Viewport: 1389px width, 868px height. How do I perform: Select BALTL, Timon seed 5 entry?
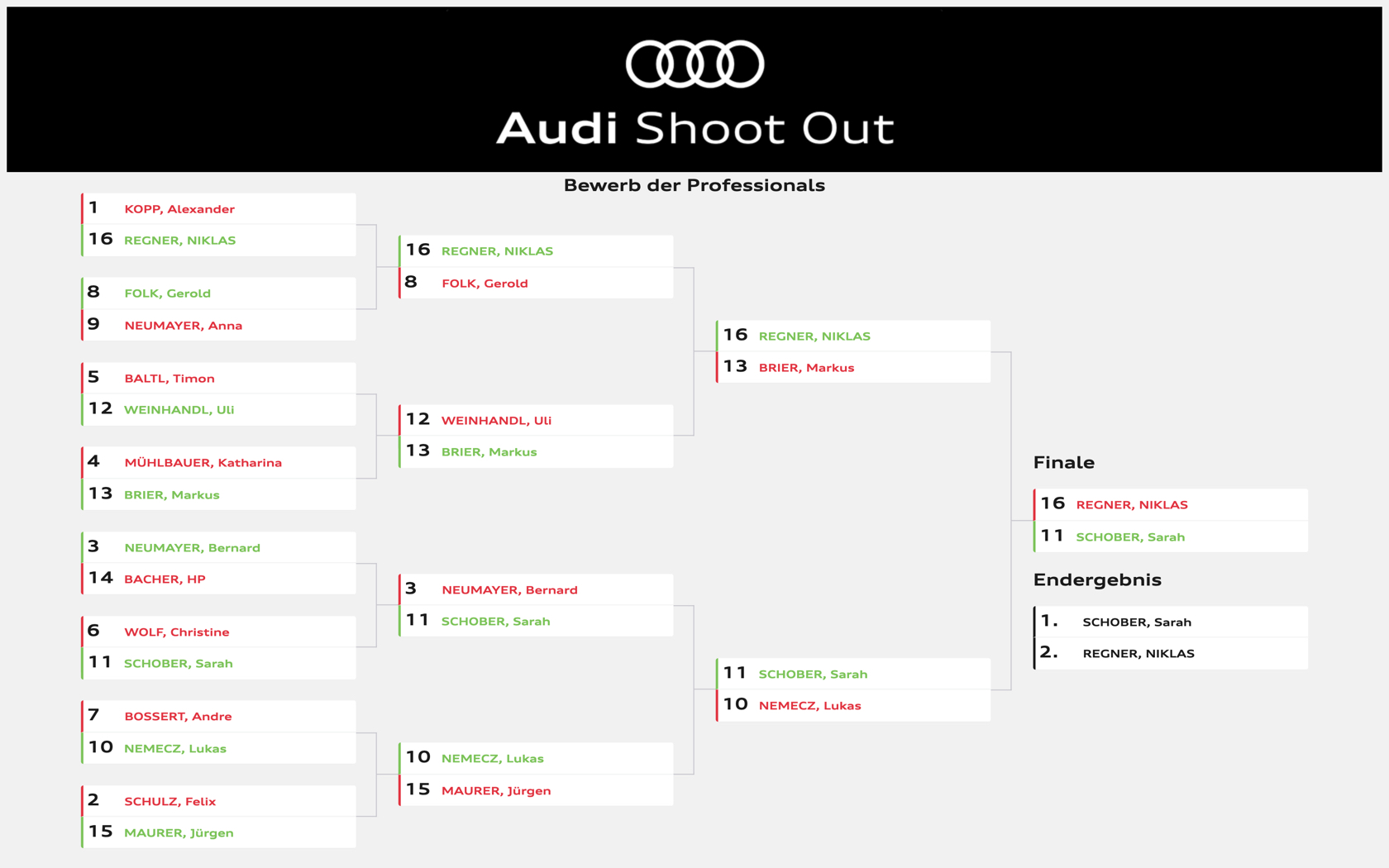pyautogui.click(x=218, y=378)
